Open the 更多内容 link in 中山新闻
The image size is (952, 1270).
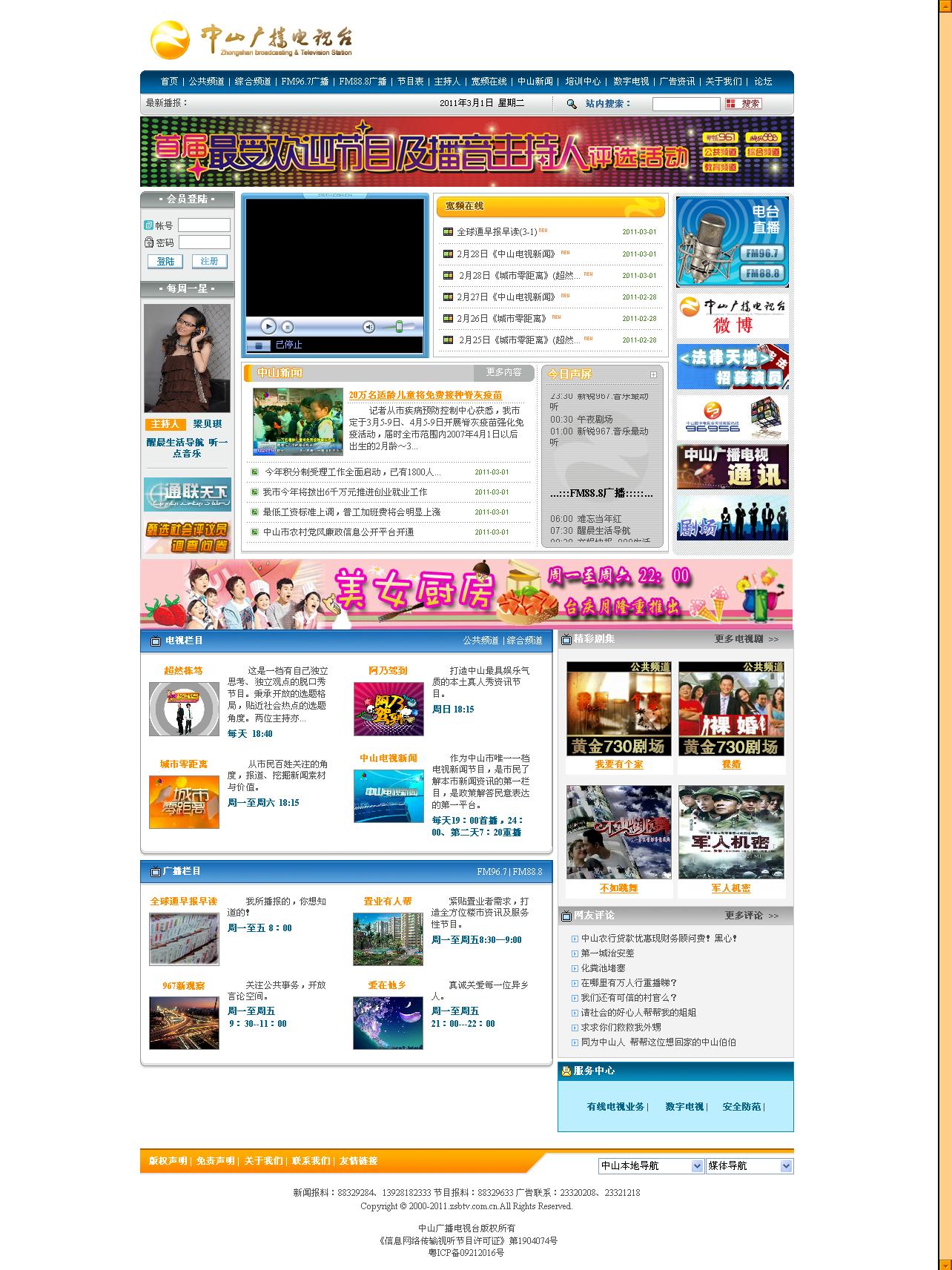(503, 372)
